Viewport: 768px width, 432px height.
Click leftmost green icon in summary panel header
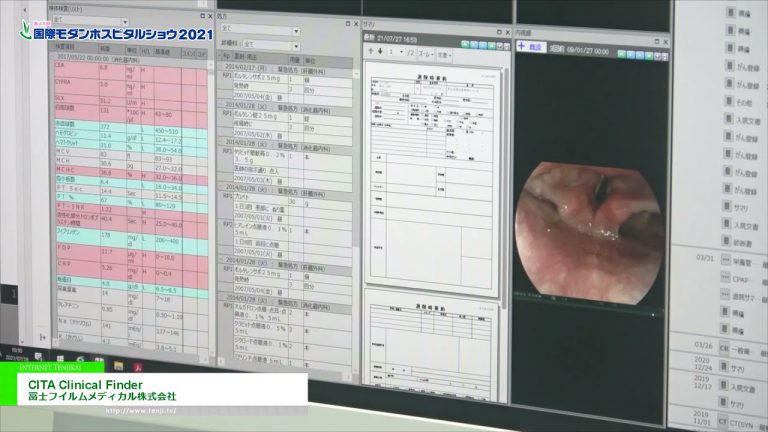coord(465,45)
